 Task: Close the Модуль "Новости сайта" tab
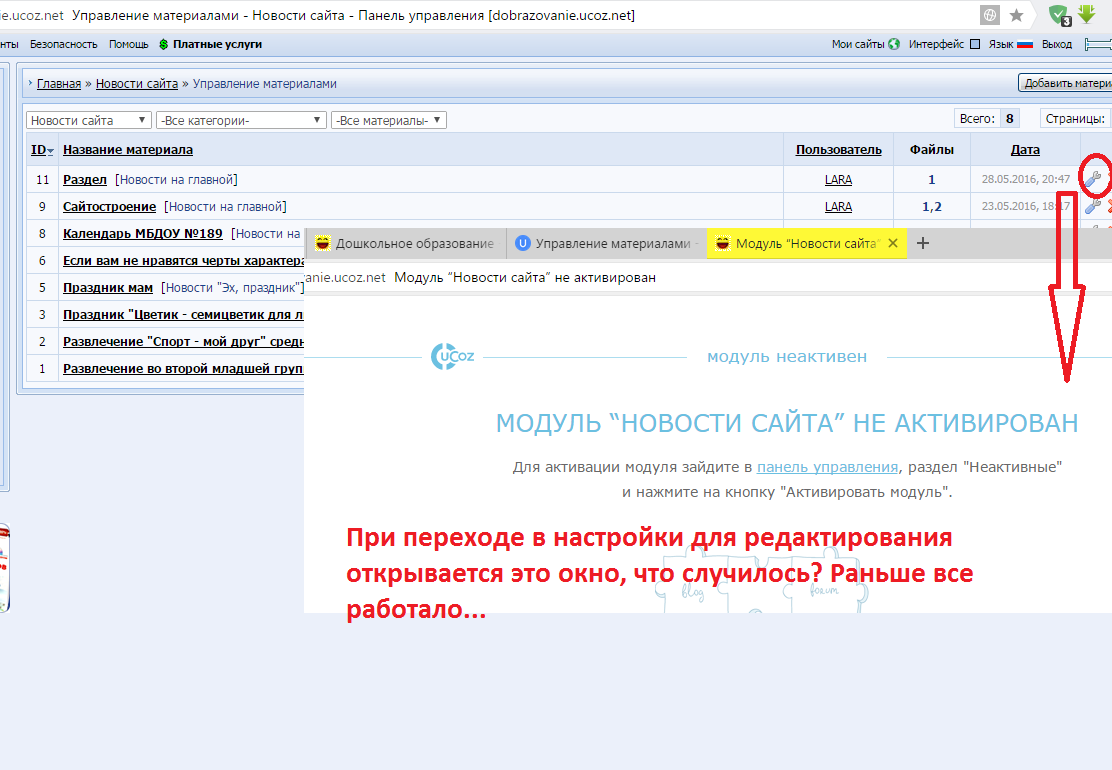coord(893,243)
